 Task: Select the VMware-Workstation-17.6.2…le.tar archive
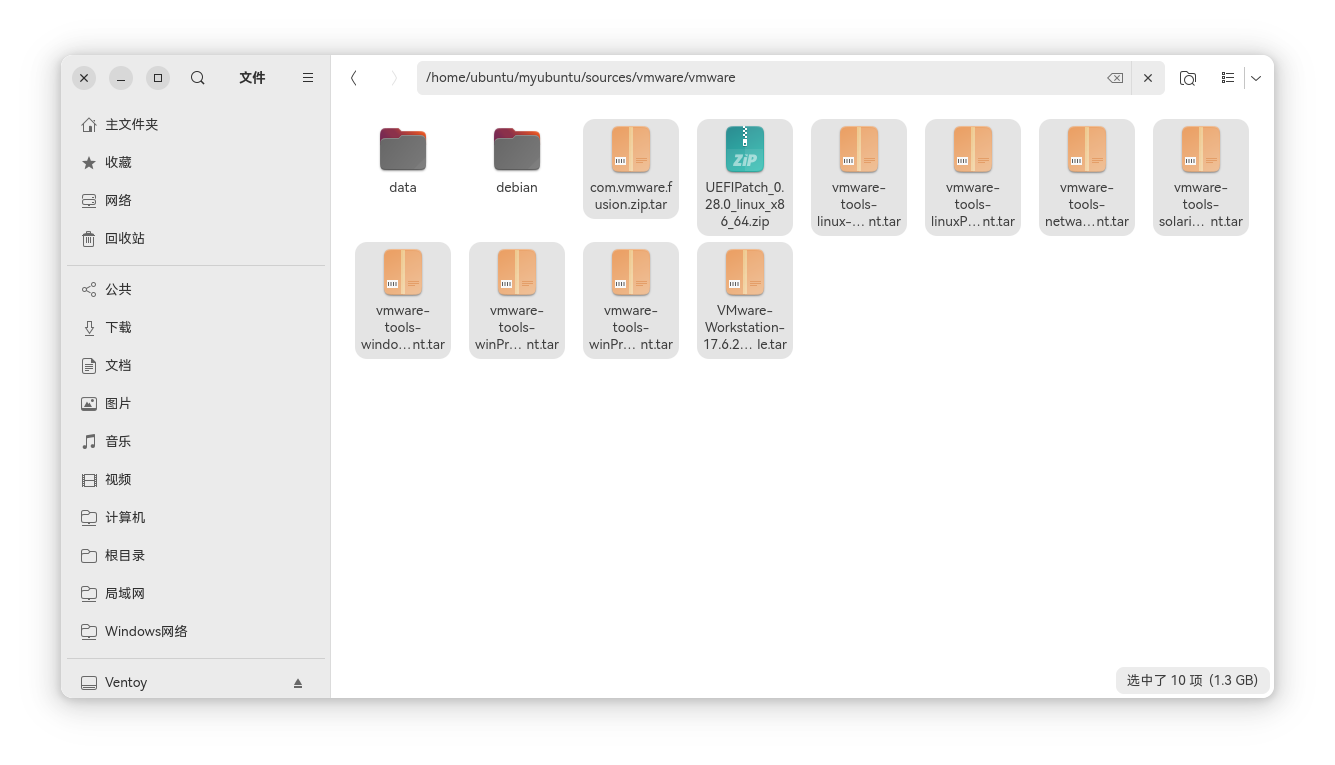tap(745, 300)
